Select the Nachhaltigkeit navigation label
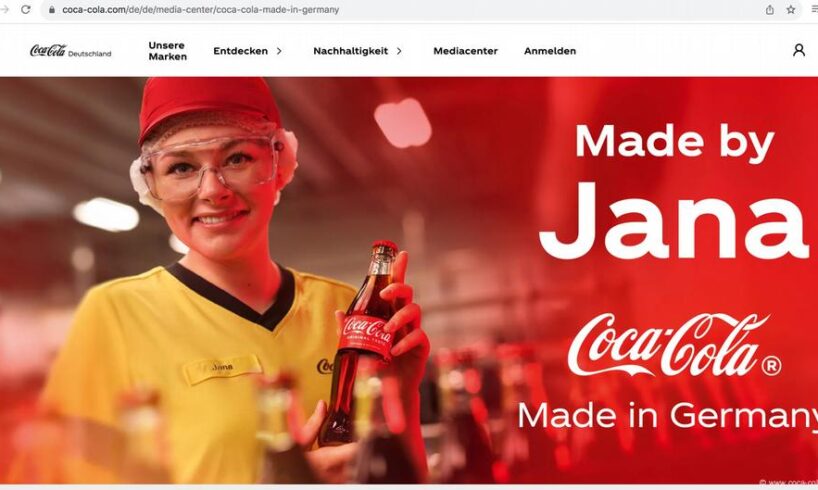818x490 pixels. [351, 51]
